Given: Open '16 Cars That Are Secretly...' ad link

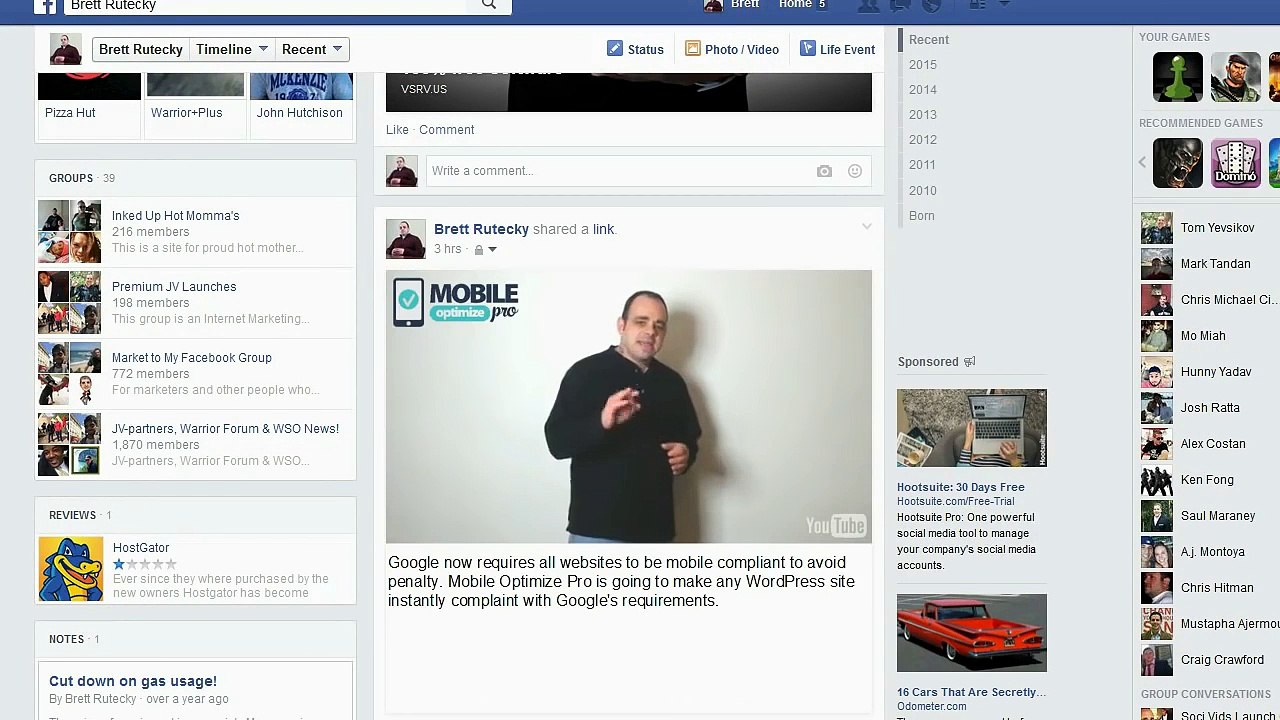Looking at the screenshot, I should pos(972,692).
